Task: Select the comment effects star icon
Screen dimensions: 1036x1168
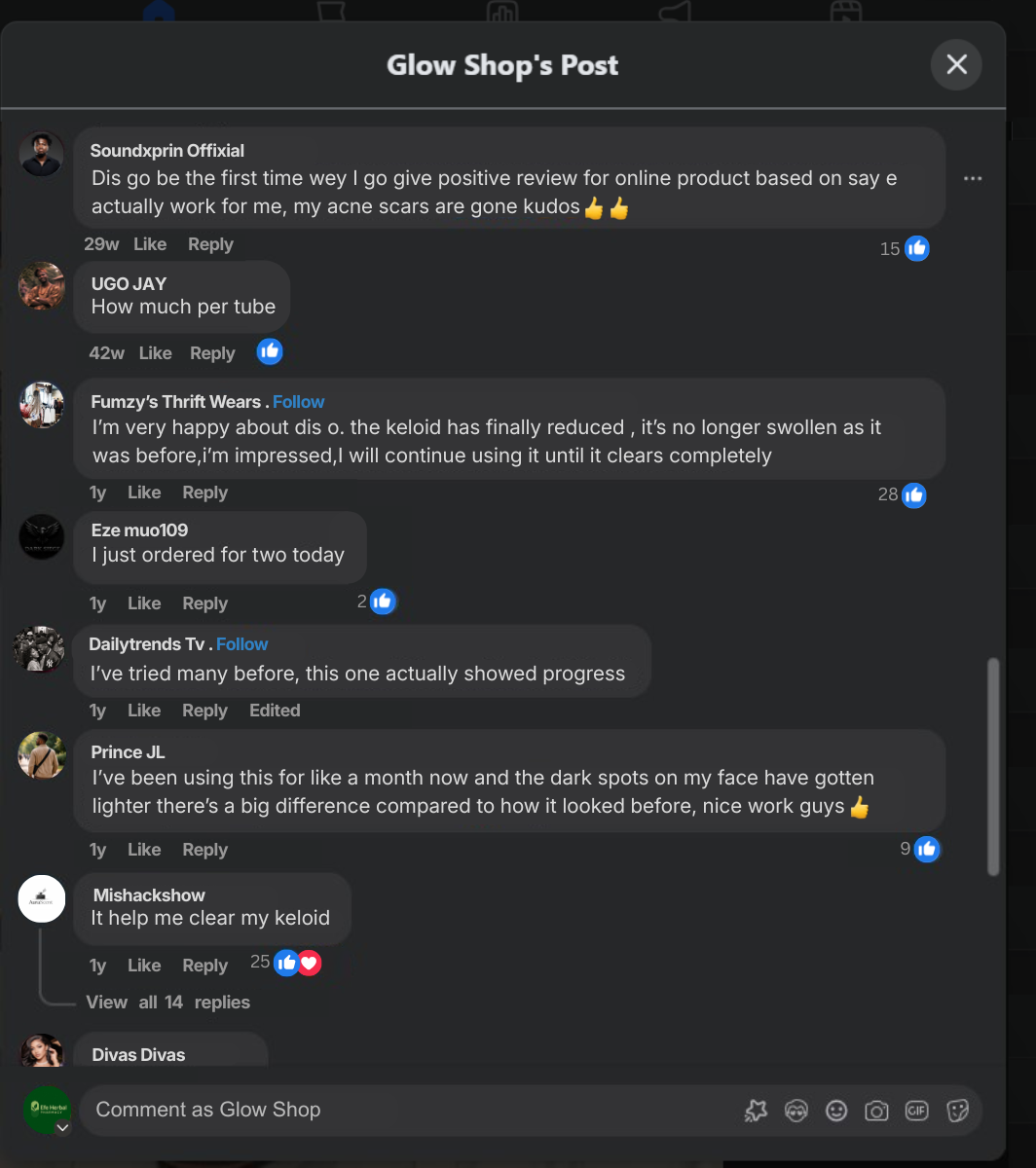Action: [x=756, y=1111]
